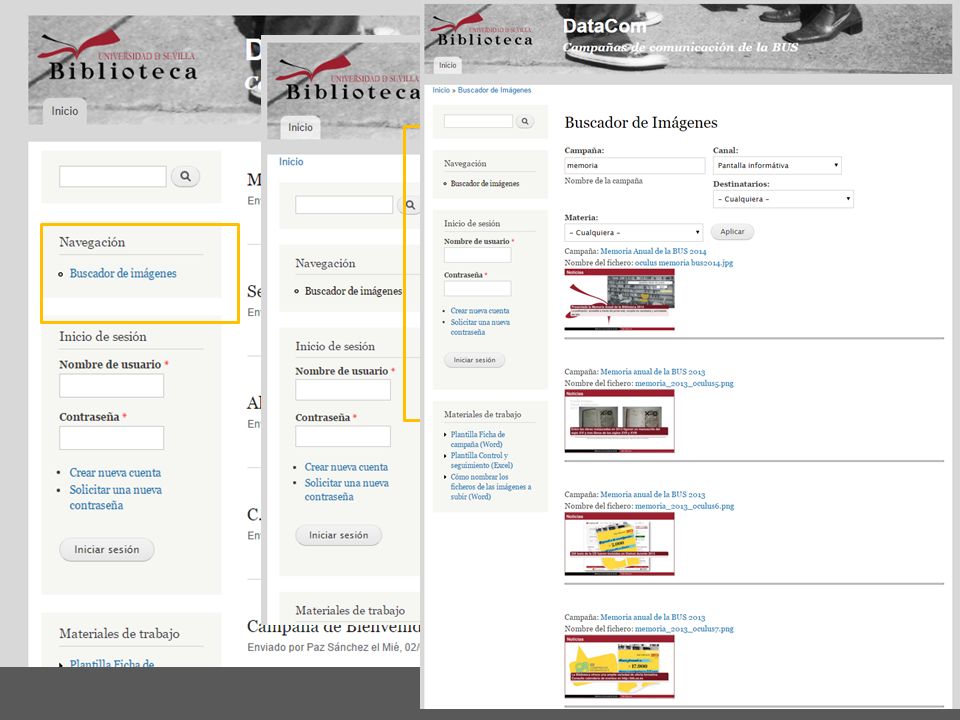
Task: Open Buscador de imágenes in middle window navigation
Action: point(353,291)
